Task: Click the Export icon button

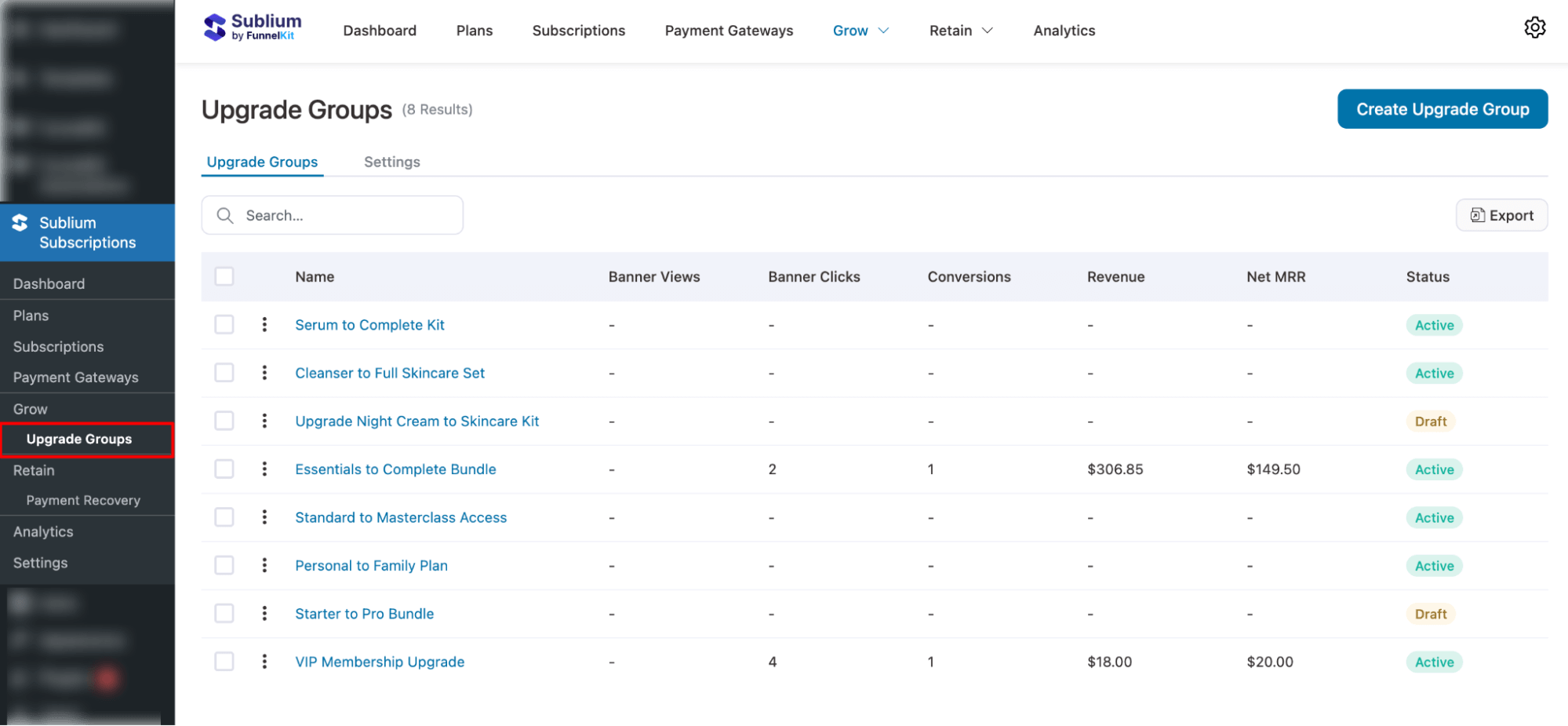Action: pos(1479,215)
